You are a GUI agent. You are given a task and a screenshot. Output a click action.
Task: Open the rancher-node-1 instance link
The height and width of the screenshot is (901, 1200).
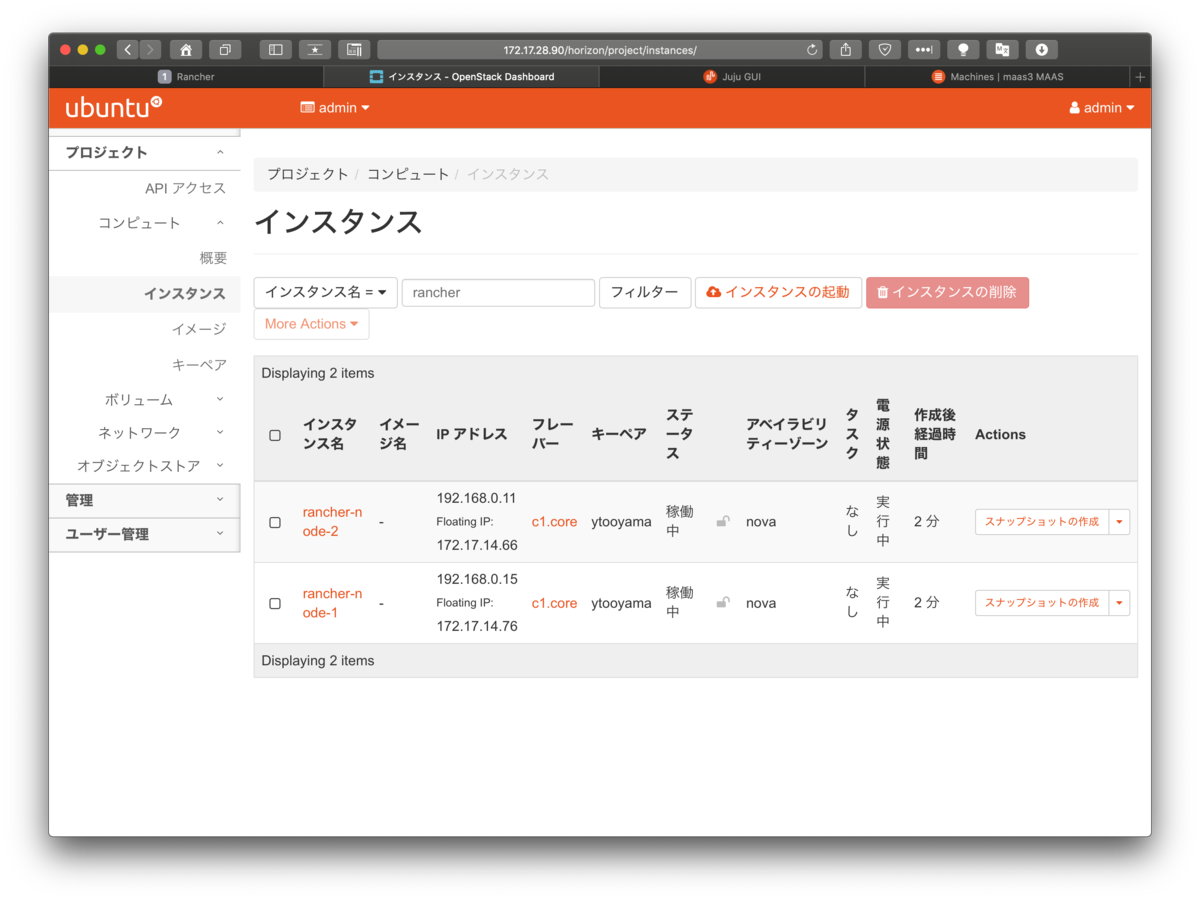(332, 602)
